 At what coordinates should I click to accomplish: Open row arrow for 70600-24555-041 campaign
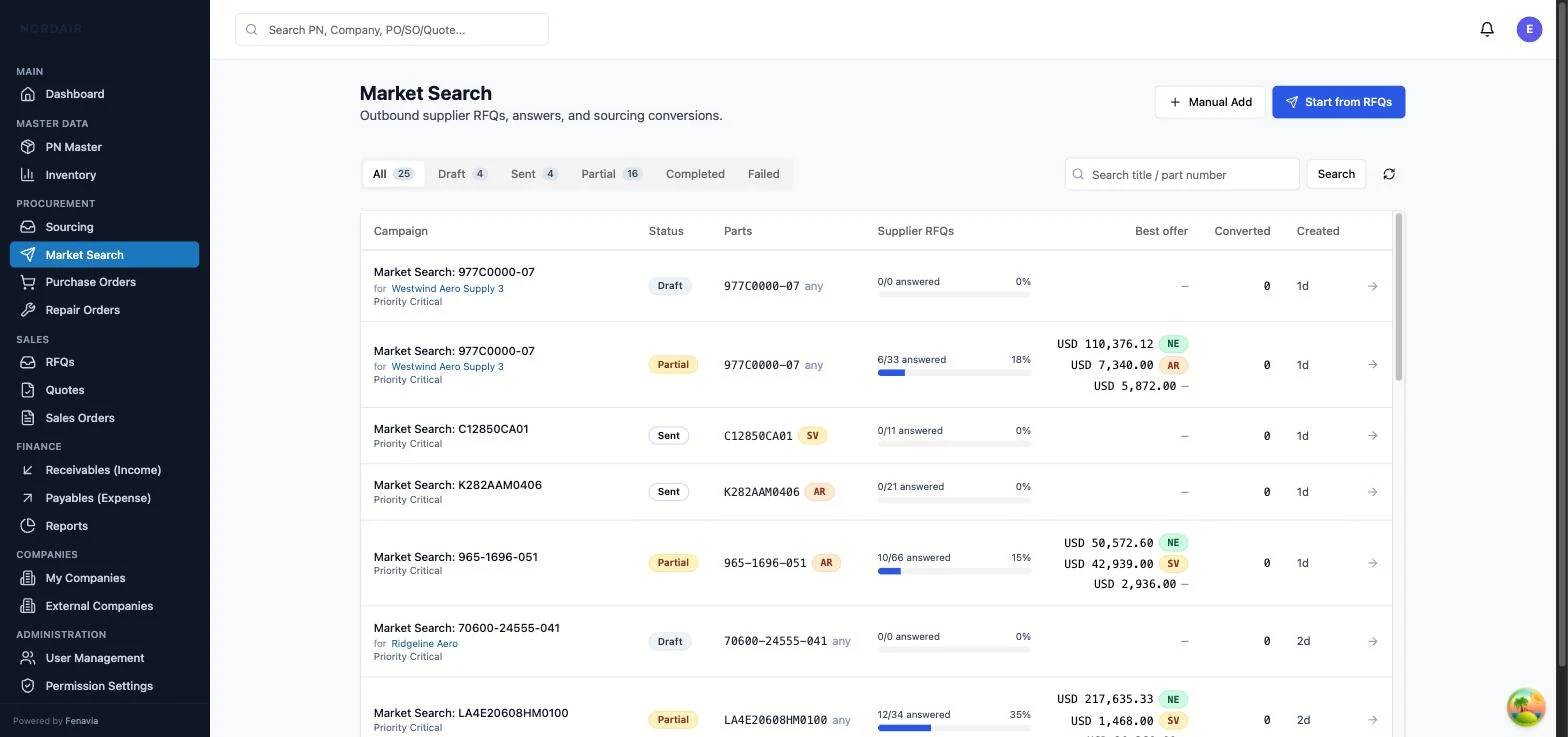pyautogui.click(x=1372, y=641)
